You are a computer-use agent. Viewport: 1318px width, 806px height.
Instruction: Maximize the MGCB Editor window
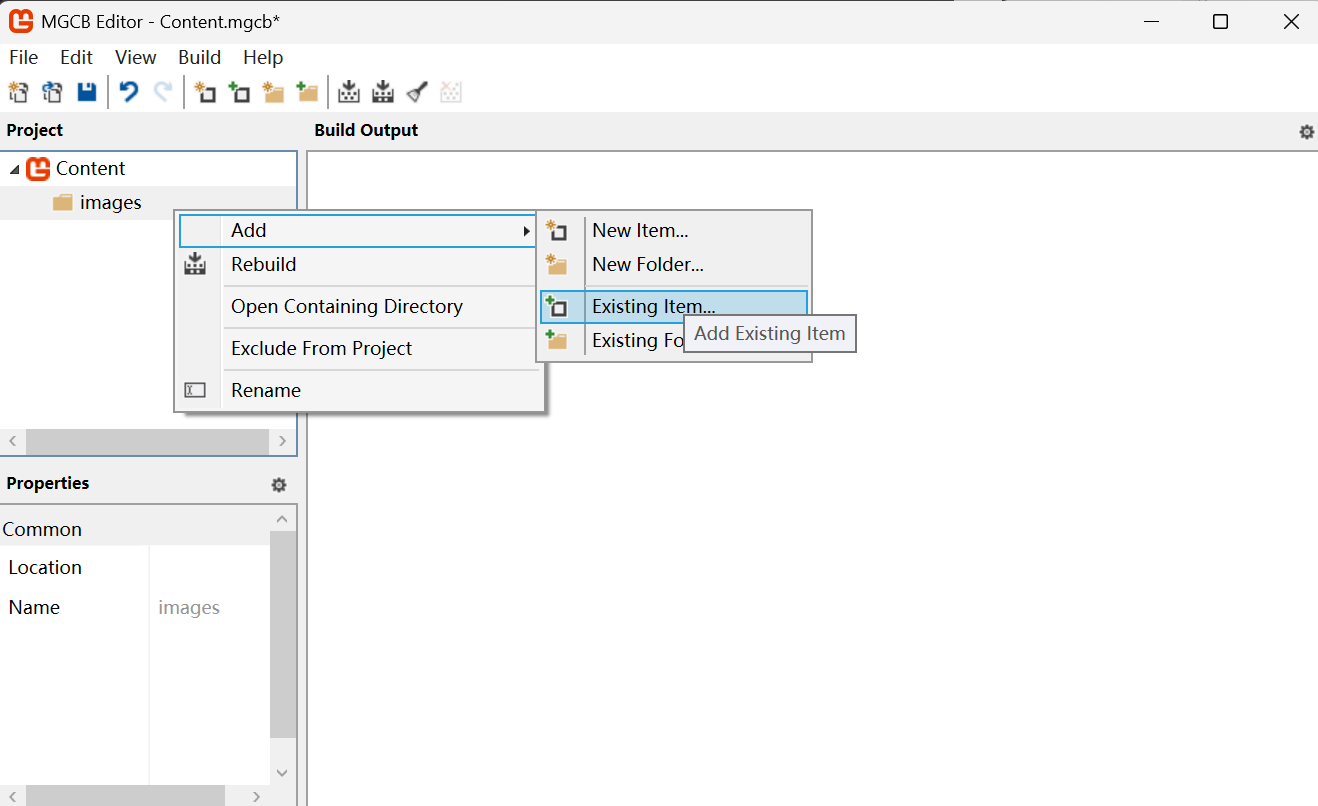point(1220,22)
